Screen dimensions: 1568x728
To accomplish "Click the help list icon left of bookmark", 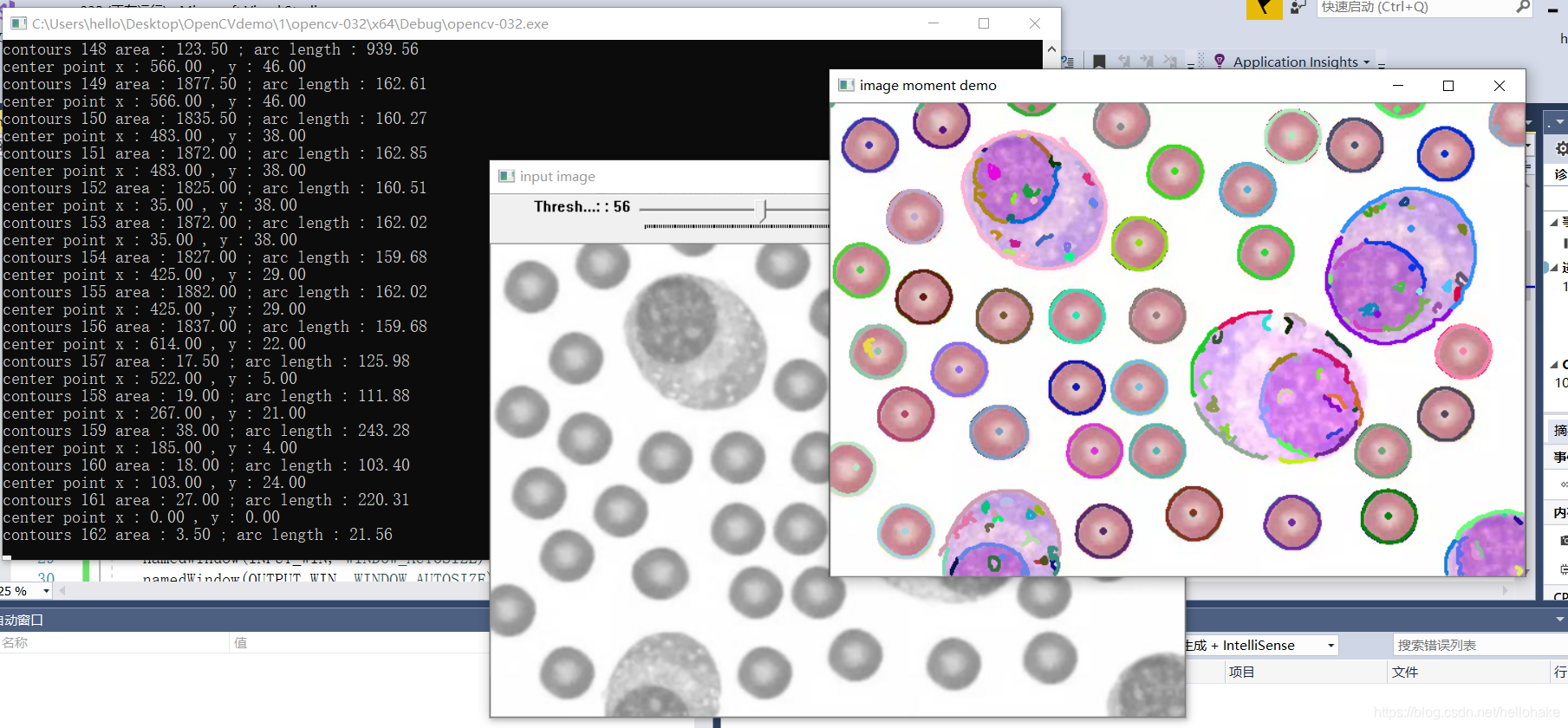I will 1068,62.
